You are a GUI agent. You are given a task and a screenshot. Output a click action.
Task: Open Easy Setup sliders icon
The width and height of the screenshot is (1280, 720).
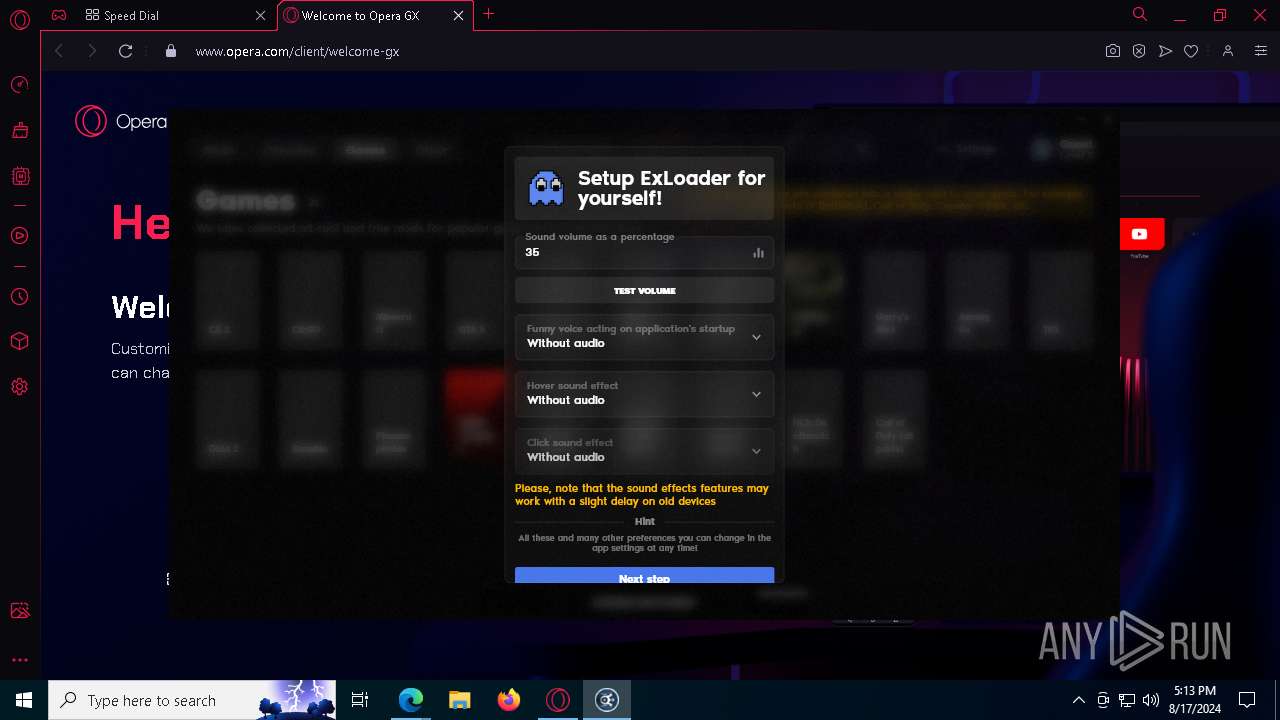1261,51
